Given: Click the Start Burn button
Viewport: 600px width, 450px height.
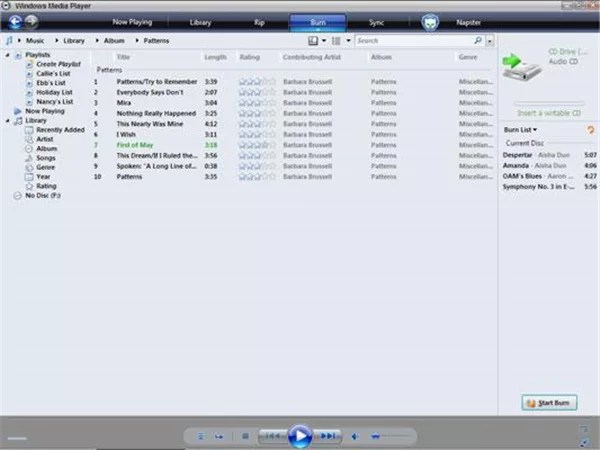Looking at the screenshot, I should tap(549, 403).
